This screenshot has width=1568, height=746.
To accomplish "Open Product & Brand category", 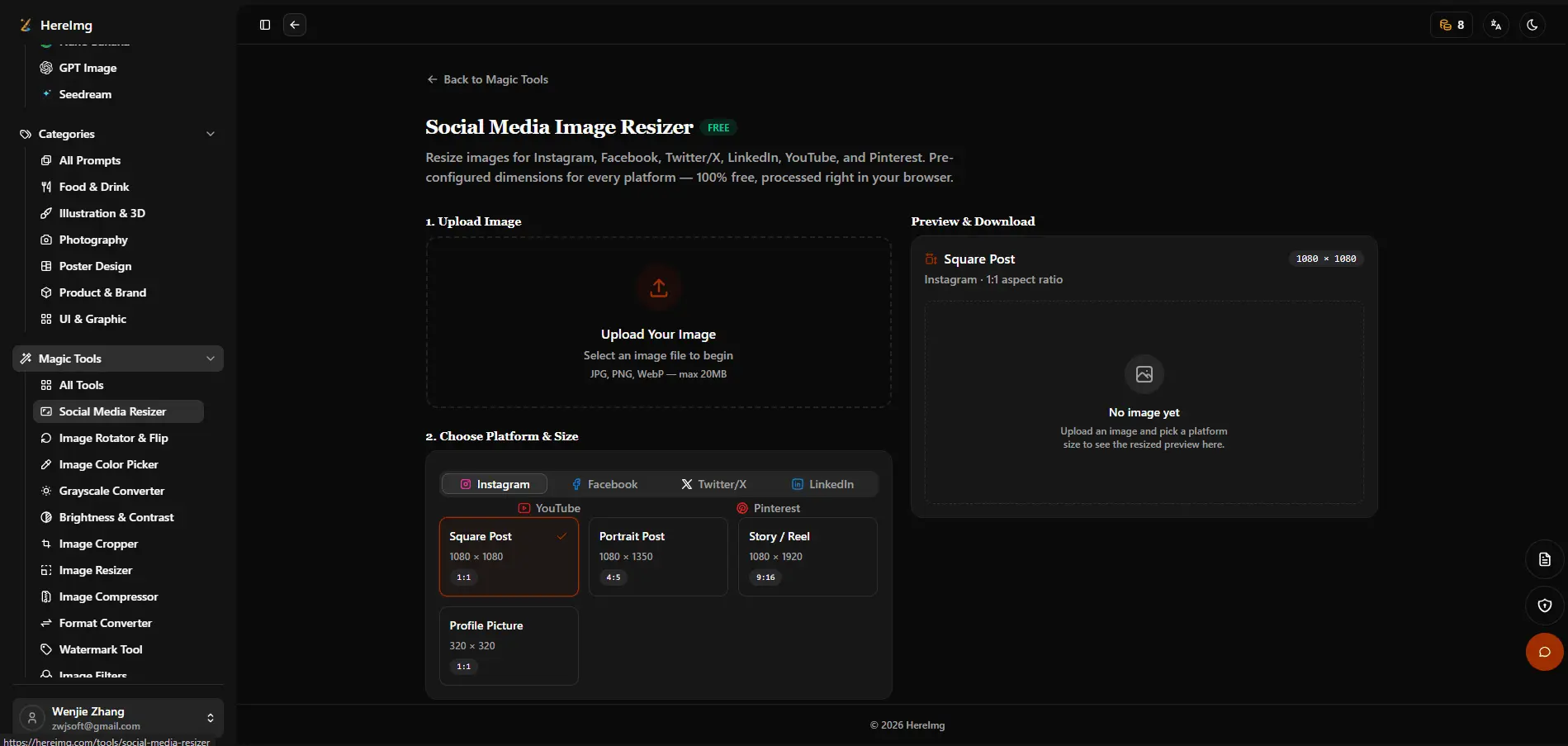I will pos(118,292).
